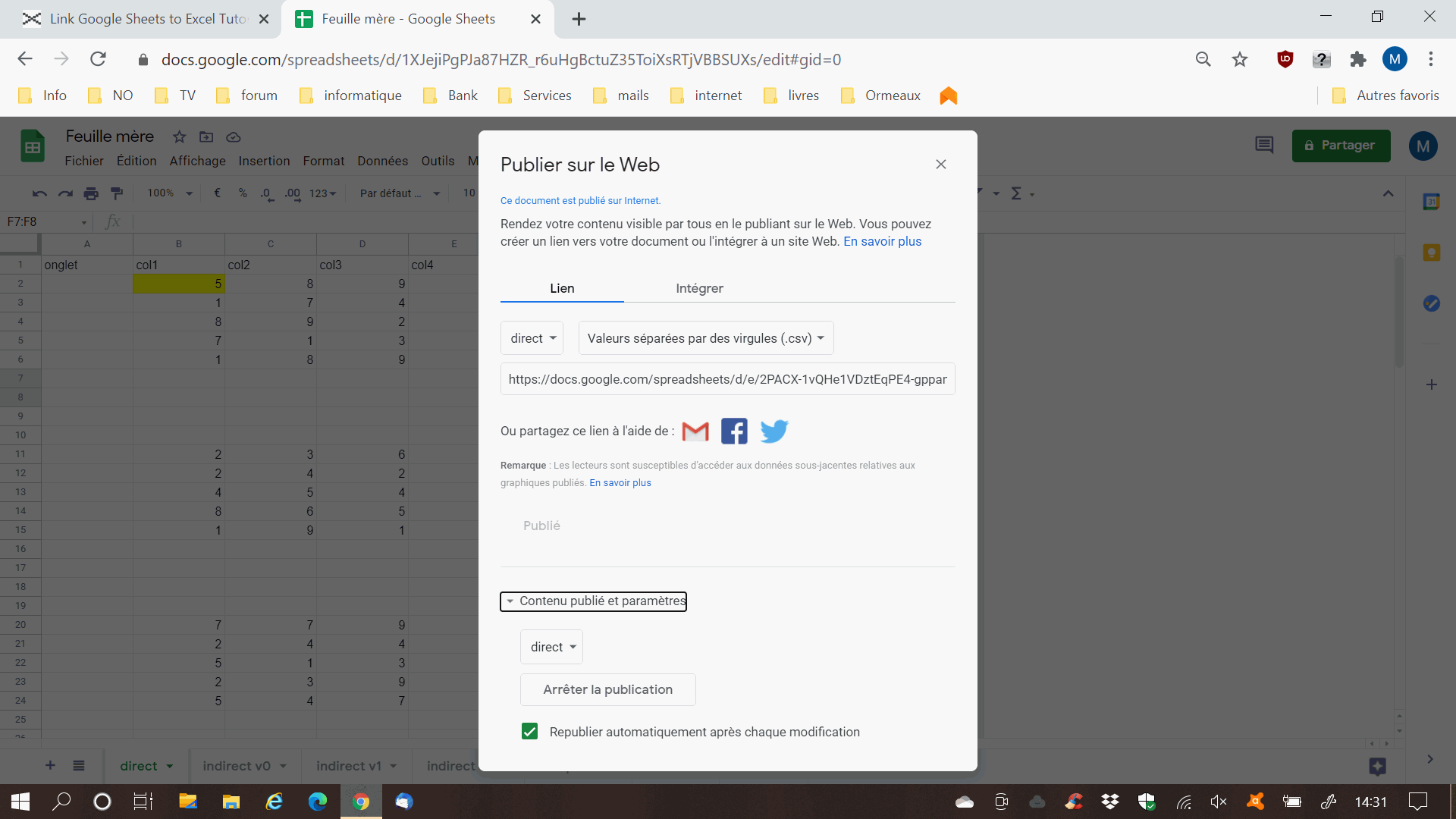The image size is (1456, 819).
Task: Share link via Facebook icon
Action: [x=734, y=431]
